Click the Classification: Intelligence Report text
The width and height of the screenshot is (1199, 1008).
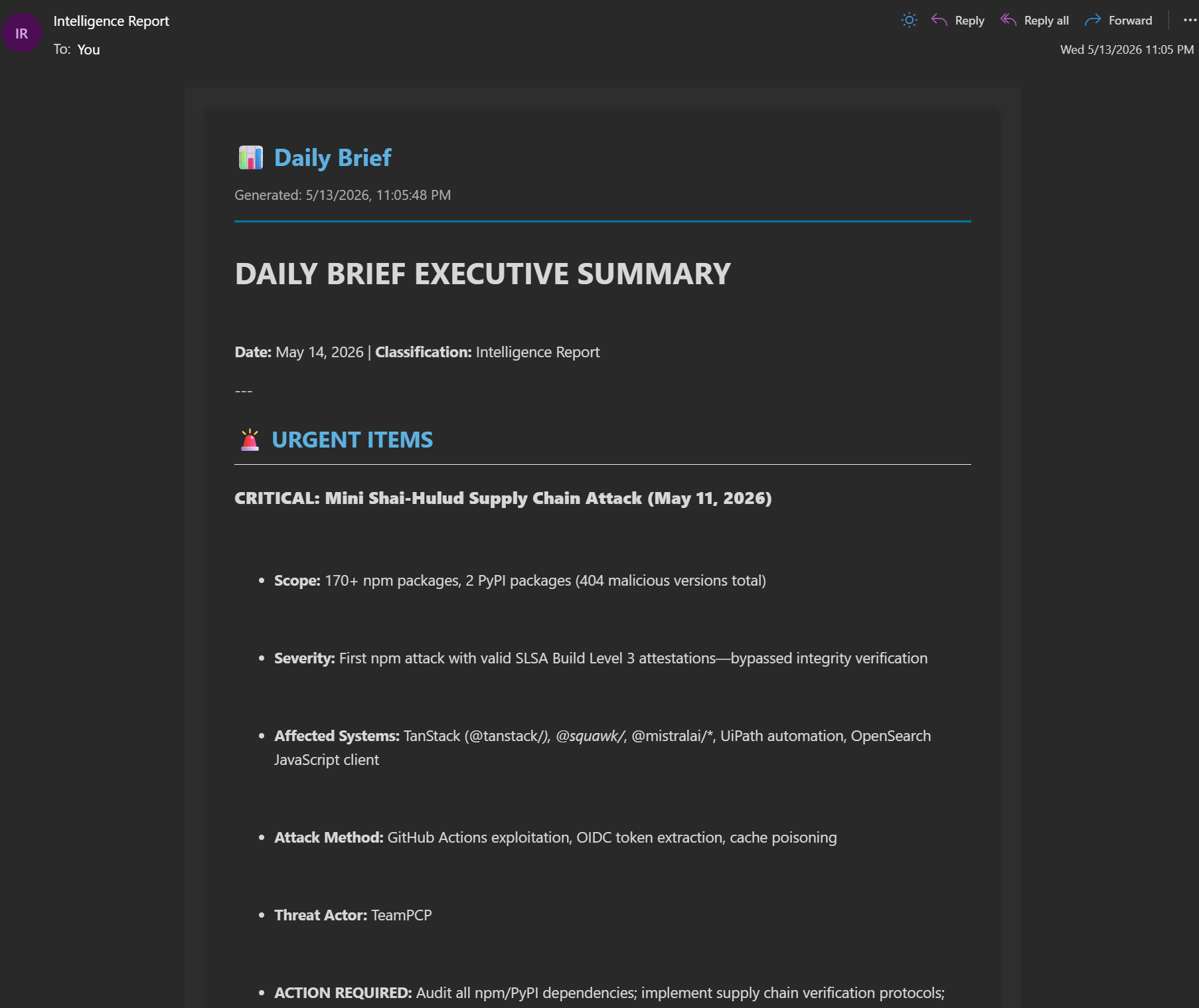[x=487, y=352]
